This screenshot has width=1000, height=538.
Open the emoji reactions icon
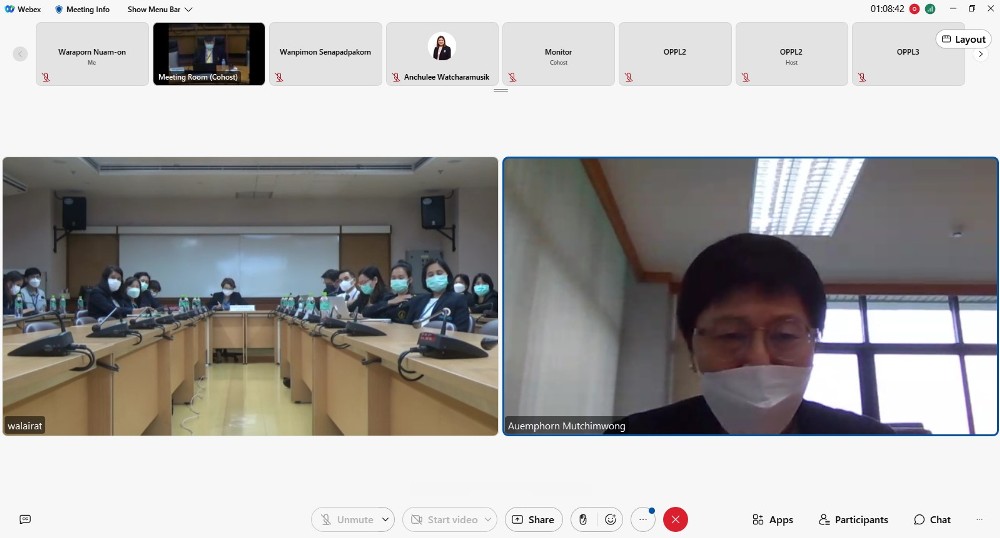point(611,520)
